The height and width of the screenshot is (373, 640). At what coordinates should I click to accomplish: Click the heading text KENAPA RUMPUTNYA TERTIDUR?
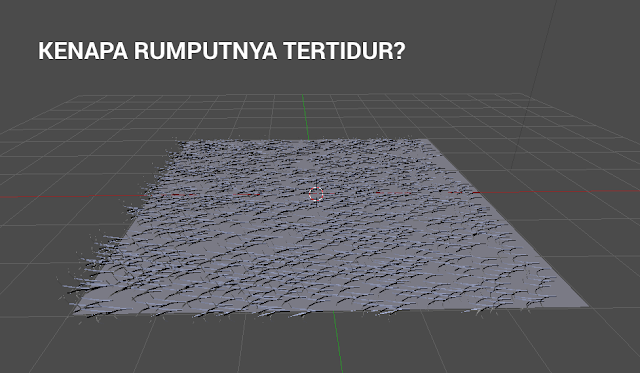click(222, 51)
